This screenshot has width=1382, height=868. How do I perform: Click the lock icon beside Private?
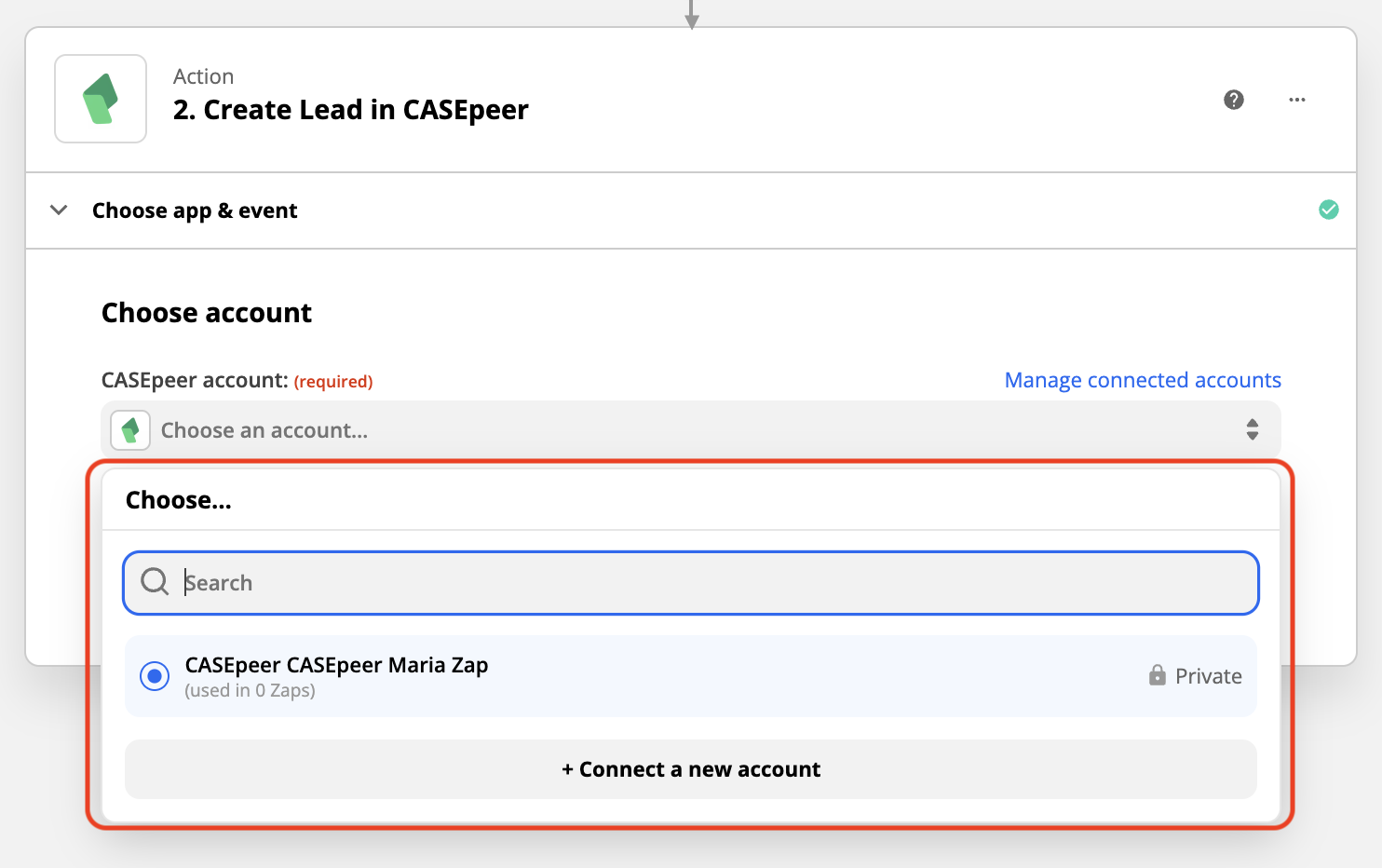(1157, 675)
